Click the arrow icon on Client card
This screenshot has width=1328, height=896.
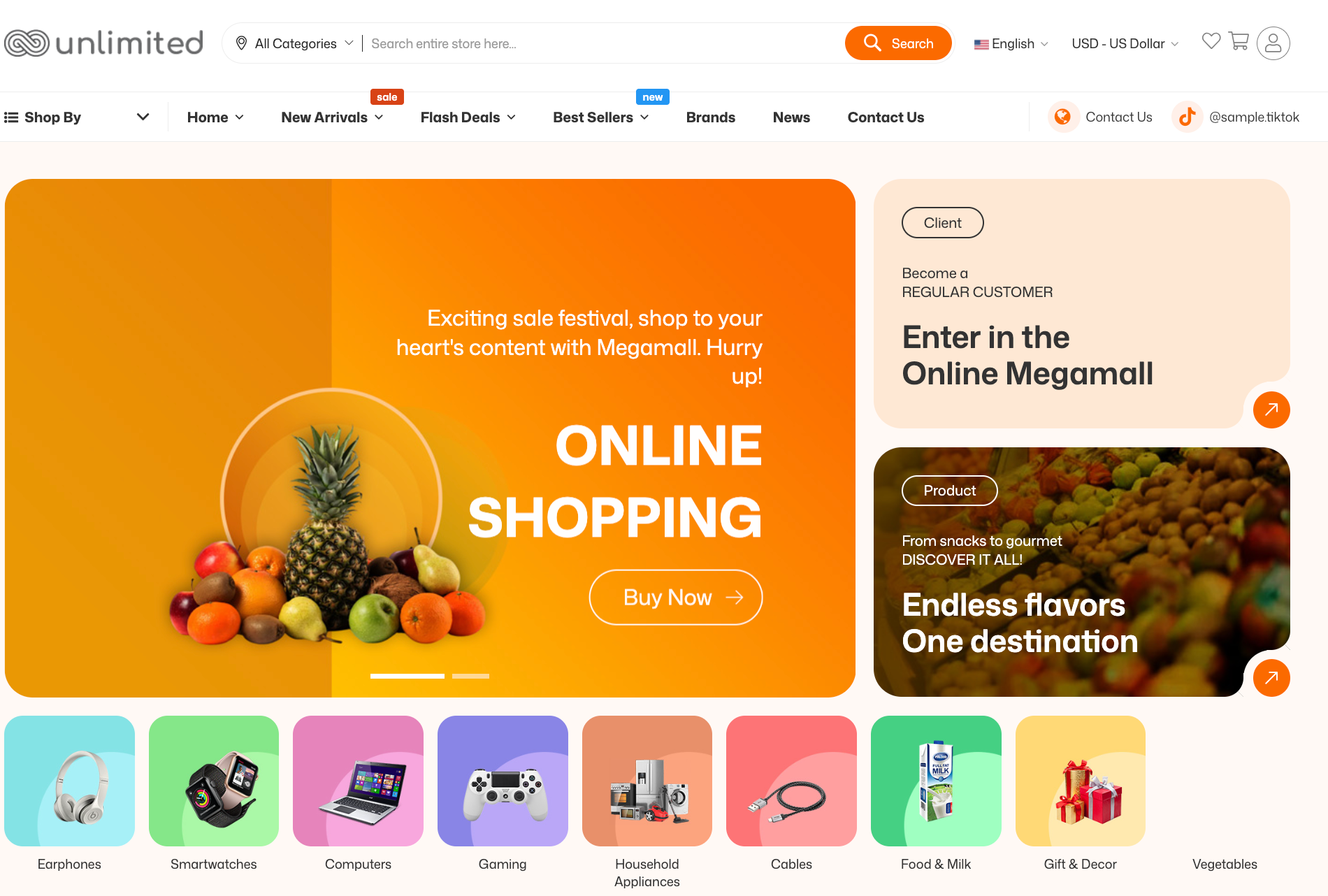(1271, 410)
